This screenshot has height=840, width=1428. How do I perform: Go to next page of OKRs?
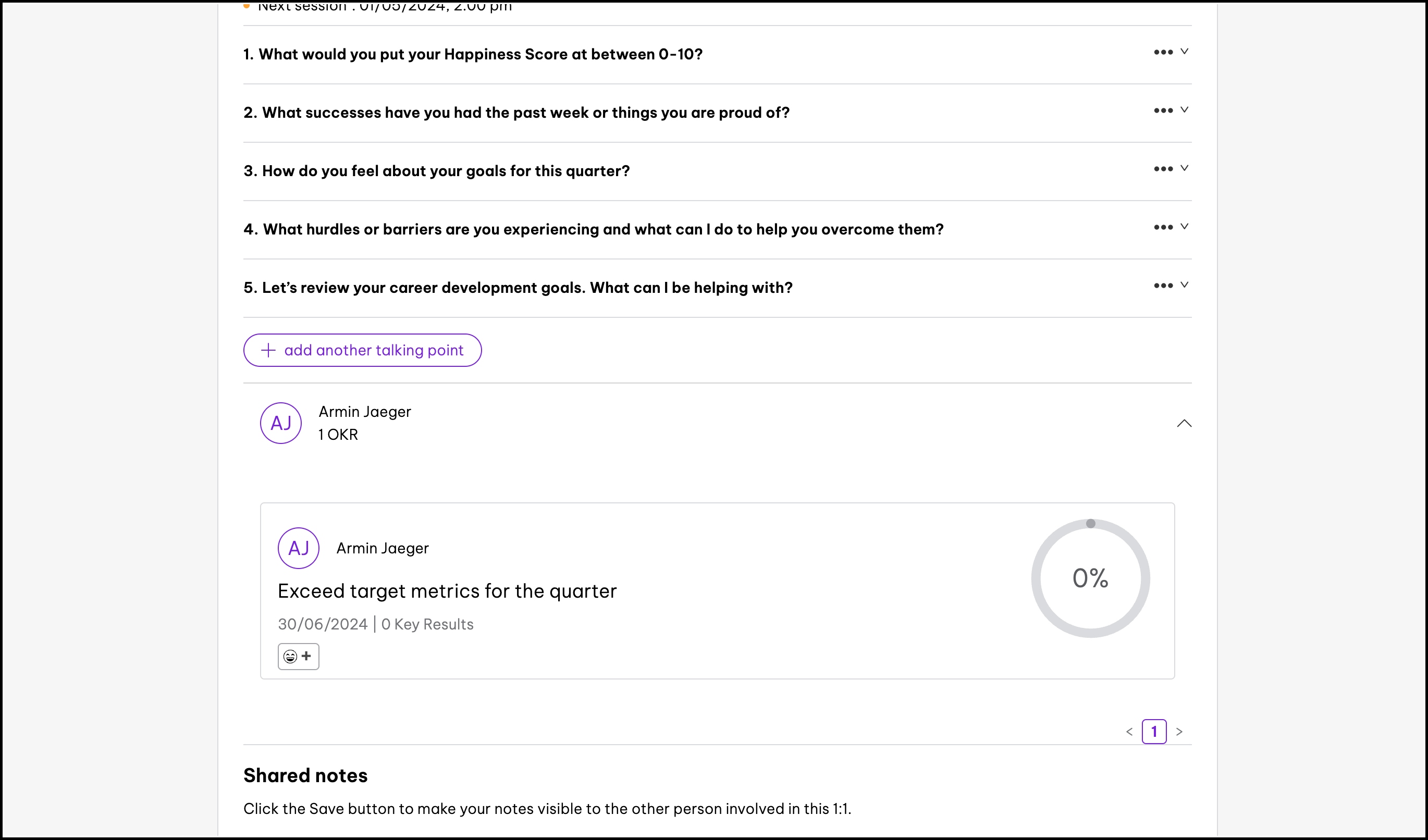coord(1179,731)
